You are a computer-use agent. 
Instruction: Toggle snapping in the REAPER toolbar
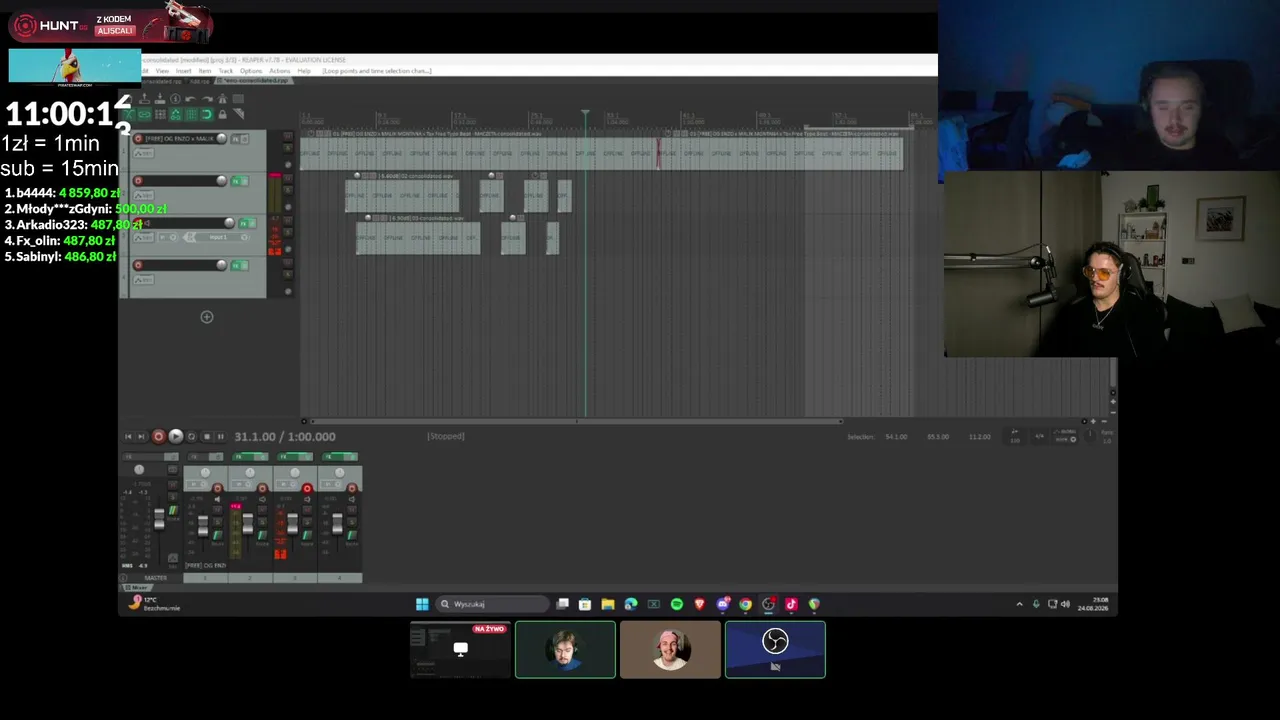tap(207, 115)
